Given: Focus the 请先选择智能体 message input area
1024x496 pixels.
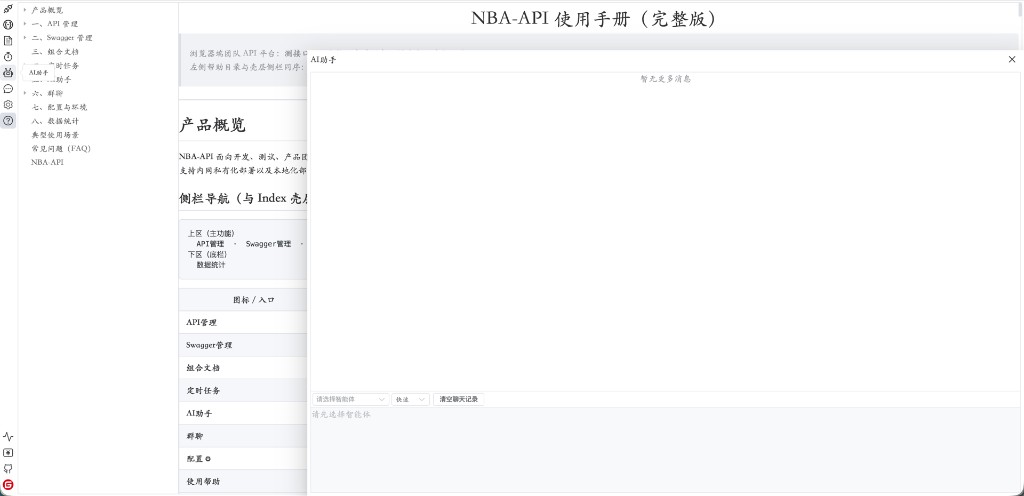Looking at the screenshot, I should (665, 450).
